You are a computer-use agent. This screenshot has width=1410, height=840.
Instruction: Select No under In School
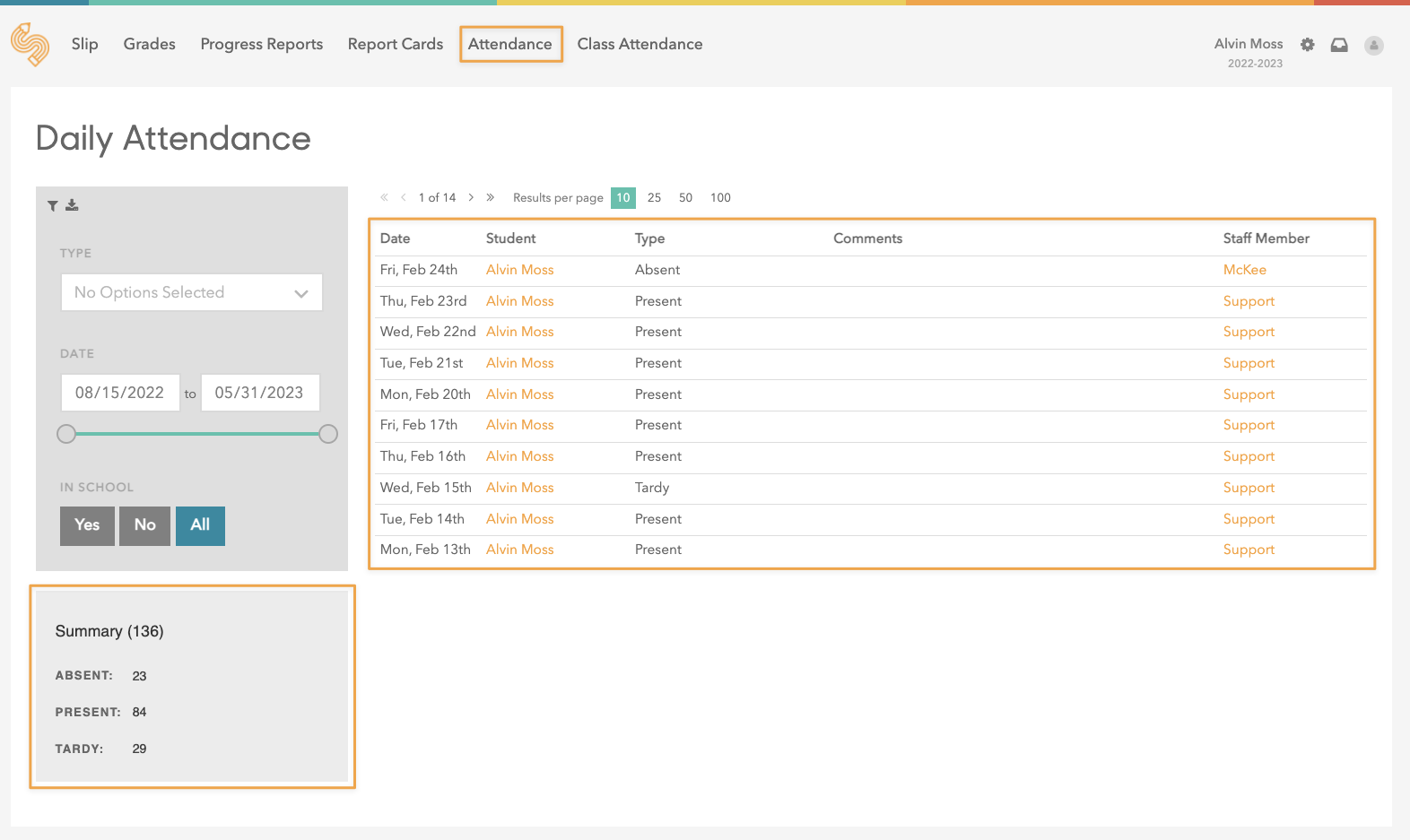pyautogui.click(x=144, y=525)
